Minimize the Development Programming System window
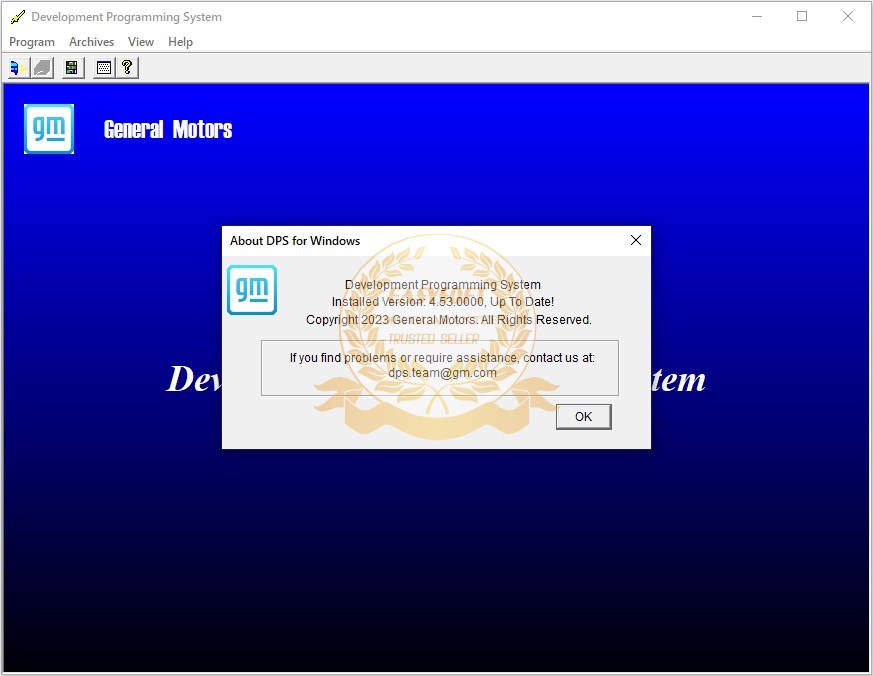The width and height of the screenshot is (873, 676). tap(757, 16)
